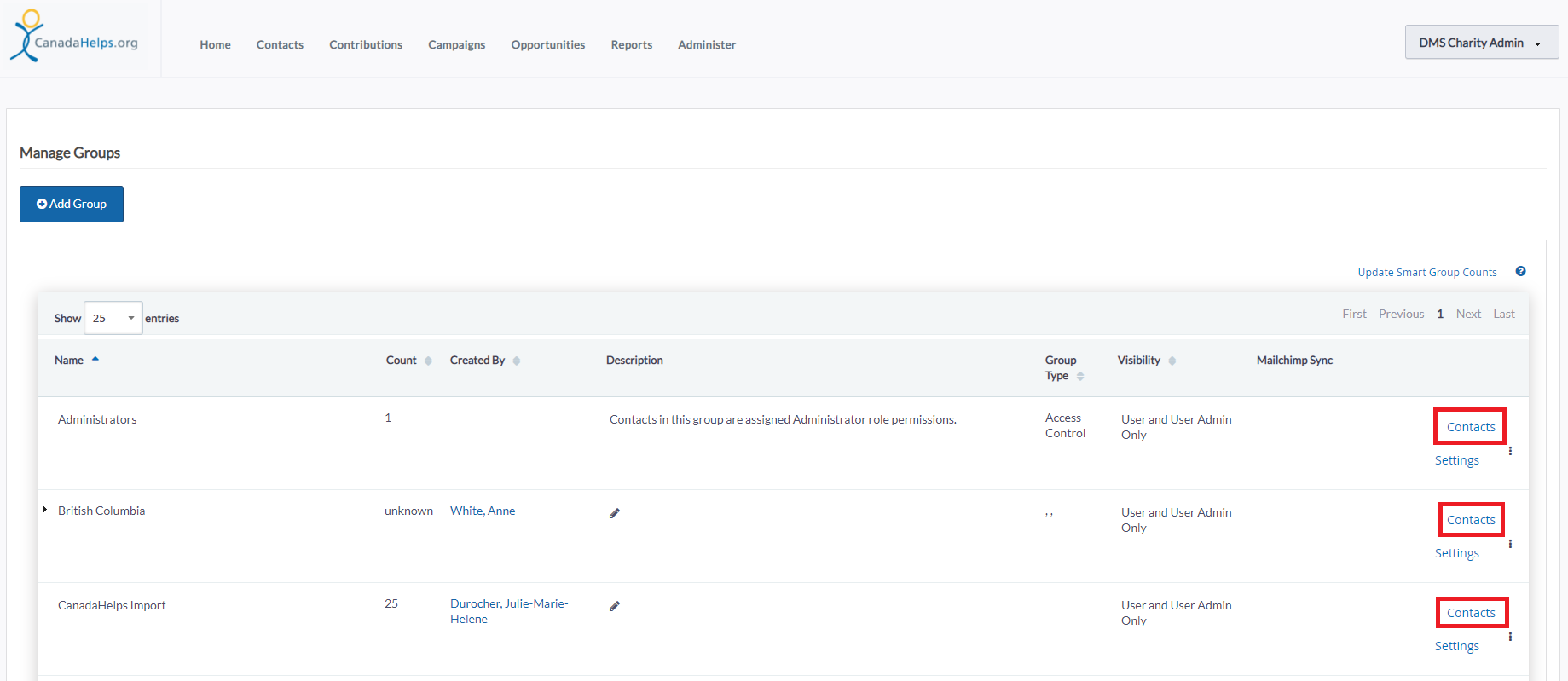Viewport: 1568px width, 681px height.
Task: Open the Campaigns menu
Action: (457, 44)
